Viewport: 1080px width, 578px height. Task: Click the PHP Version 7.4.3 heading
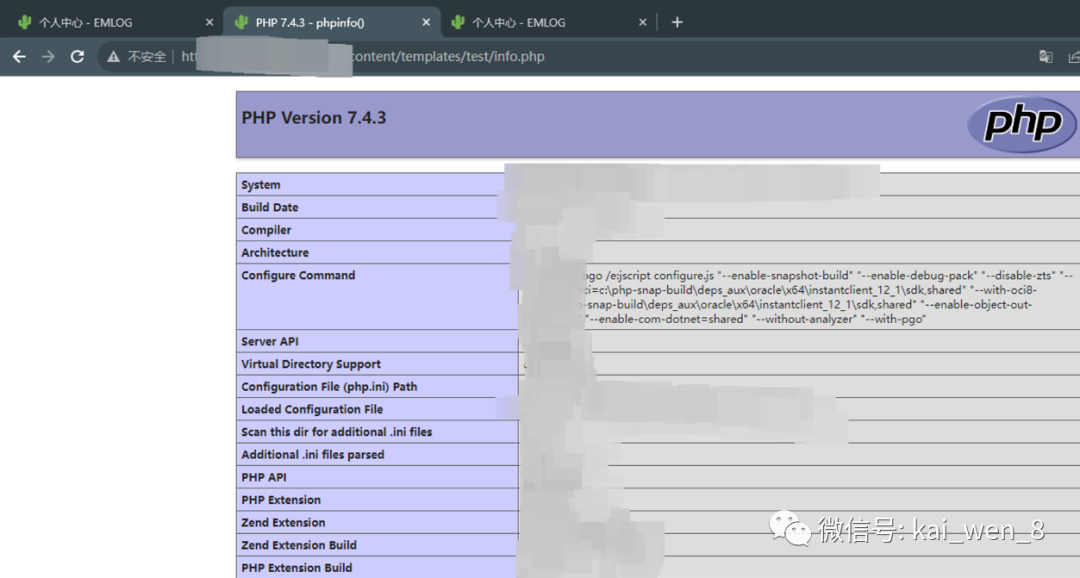coord(313,118)
